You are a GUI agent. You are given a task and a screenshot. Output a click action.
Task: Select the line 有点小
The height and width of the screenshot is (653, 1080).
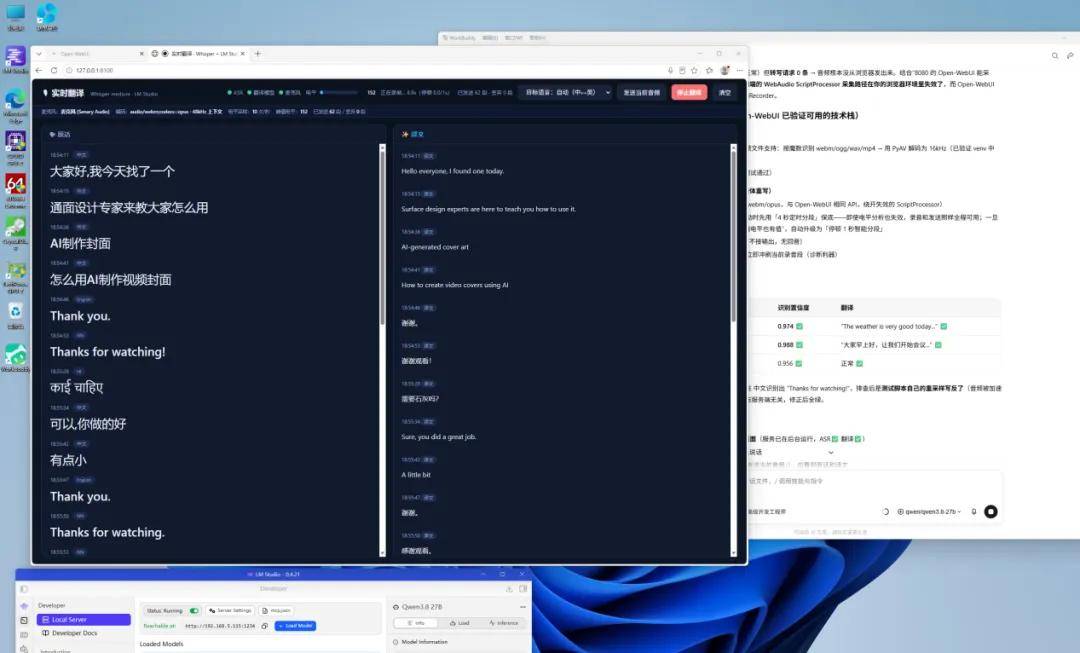[x=68, y=460]
